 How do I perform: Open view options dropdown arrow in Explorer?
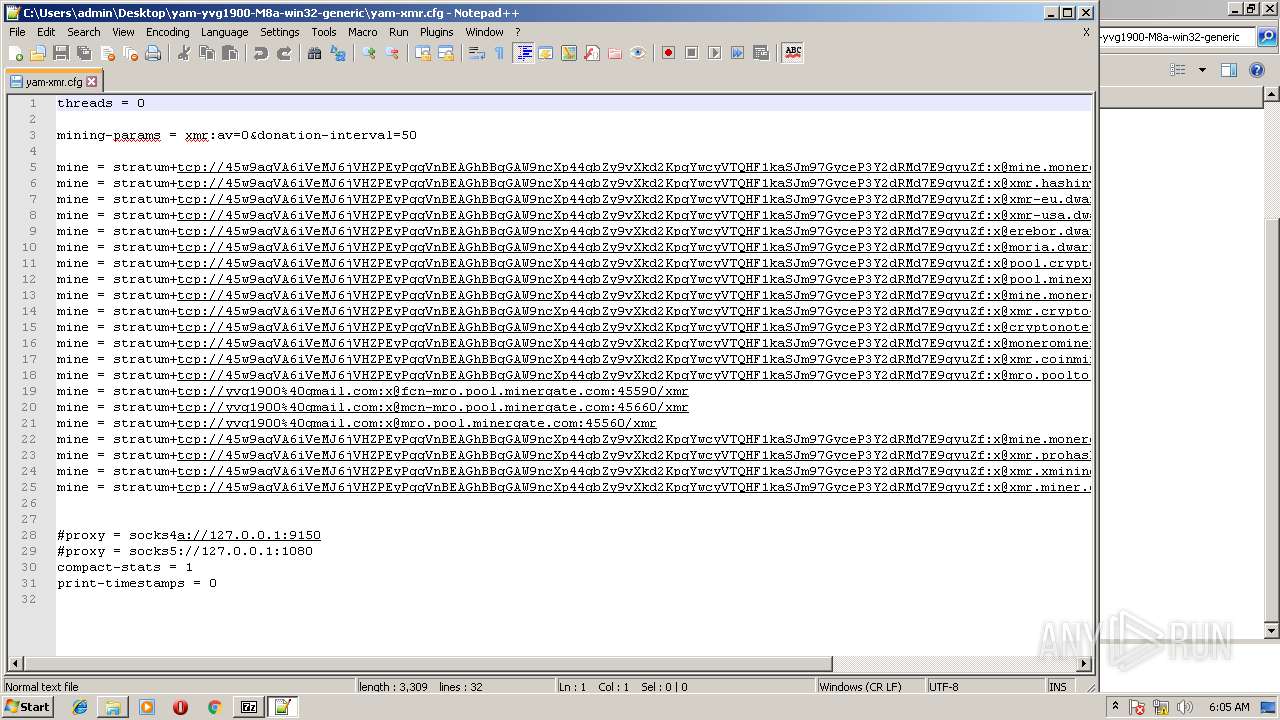pyautogui.click(x=1202, y=70)
